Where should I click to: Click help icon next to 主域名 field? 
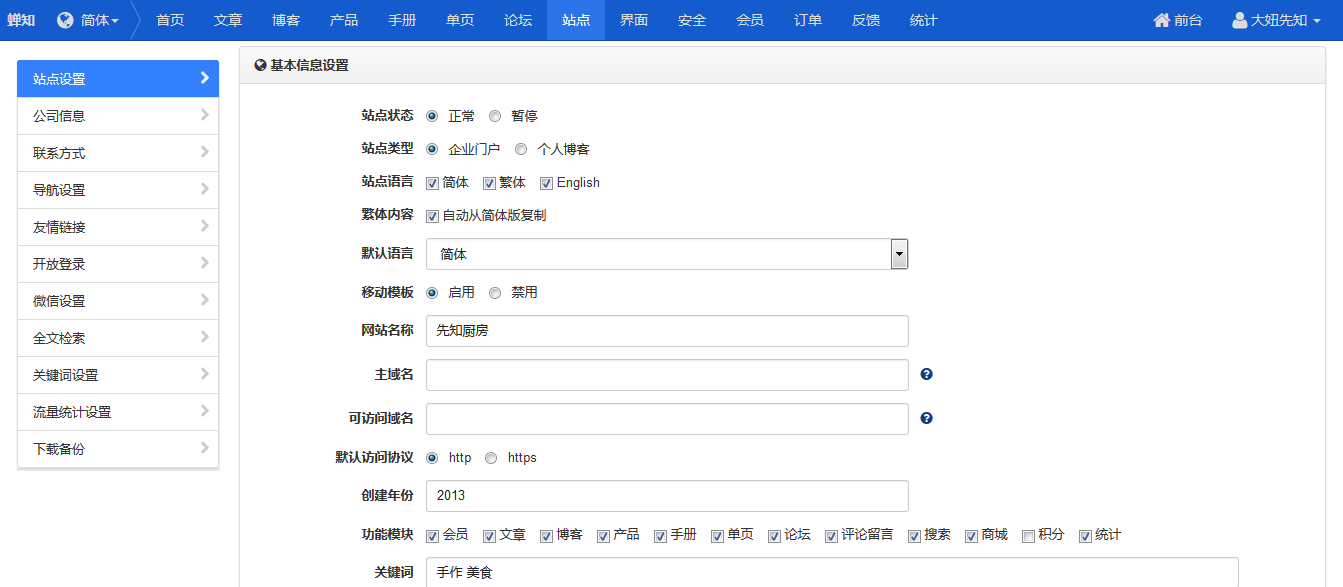coord(926,374)
